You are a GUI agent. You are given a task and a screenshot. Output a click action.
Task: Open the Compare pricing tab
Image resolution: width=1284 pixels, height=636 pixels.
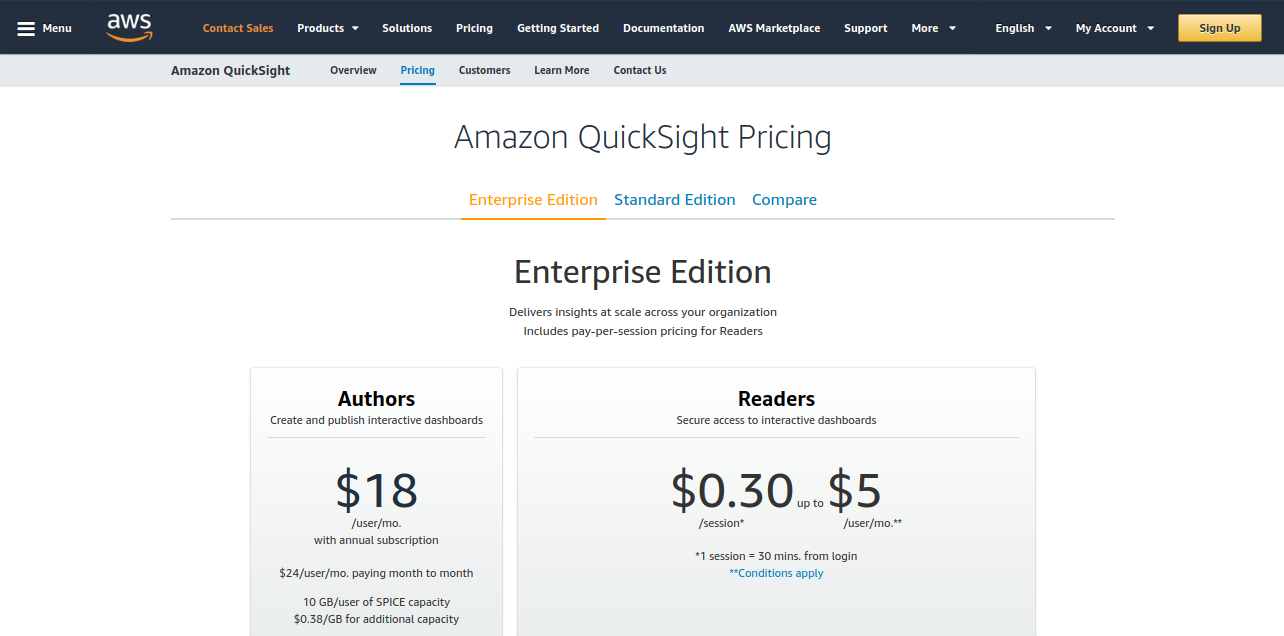tap(784, 199)
